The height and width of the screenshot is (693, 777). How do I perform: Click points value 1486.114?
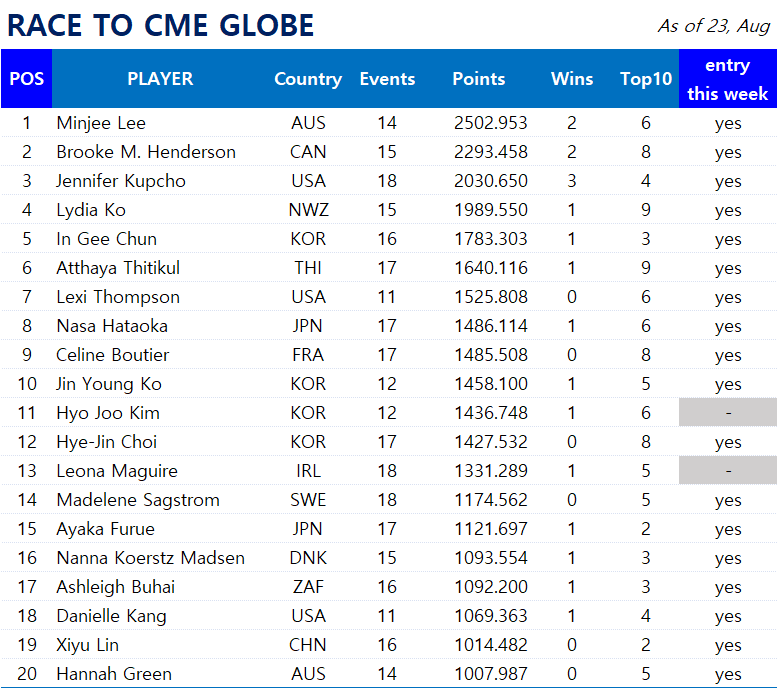tap(491, 326)
